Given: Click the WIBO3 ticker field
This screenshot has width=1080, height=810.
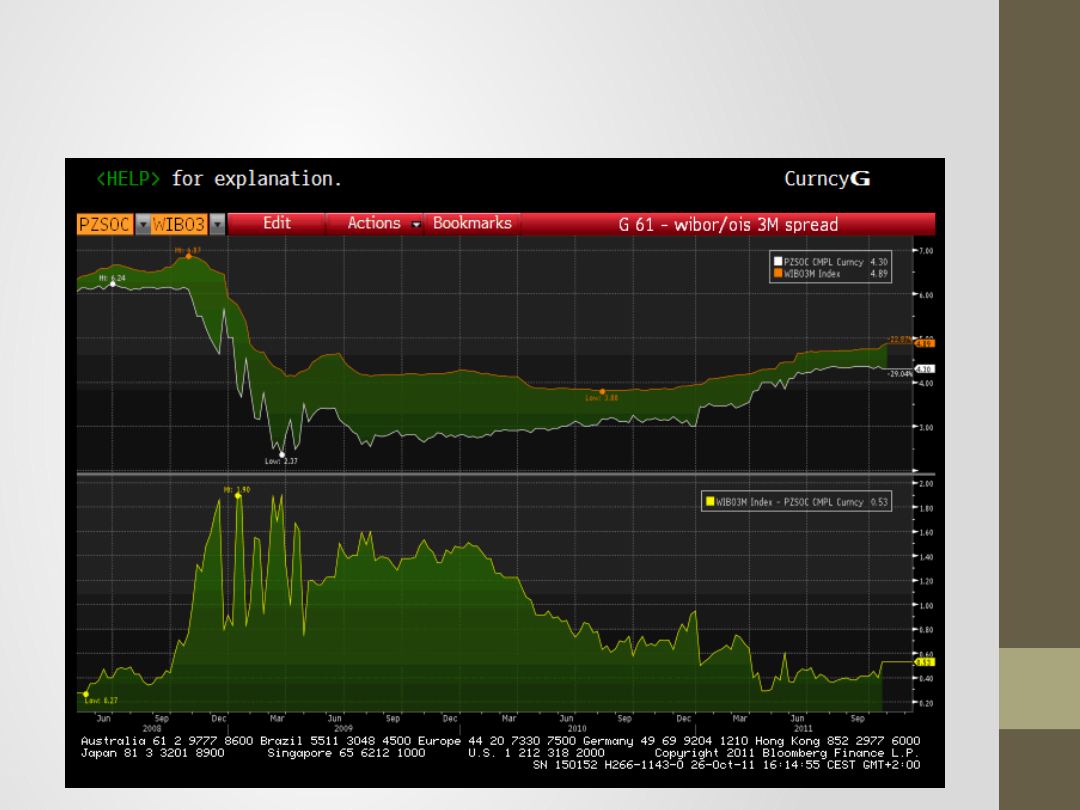Looking at the screenshot, I should click(x=180, y=224).
